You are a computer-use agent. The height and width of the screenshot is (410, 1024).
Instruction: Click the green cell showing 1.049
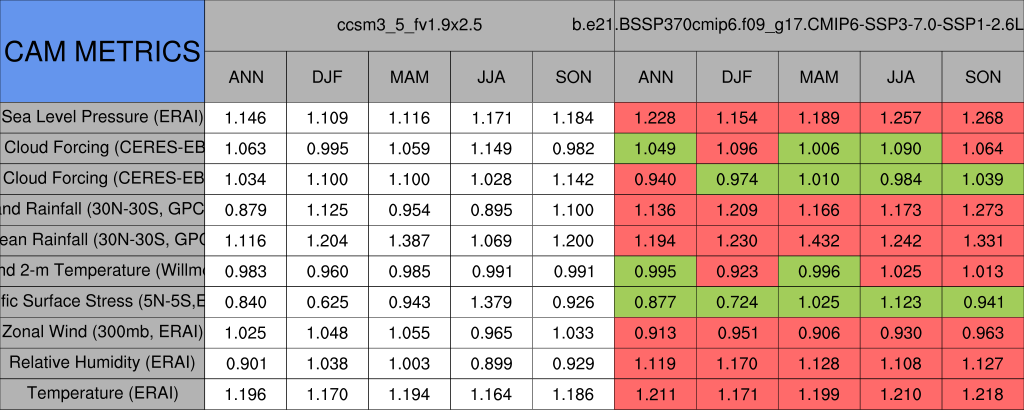click(655, 148)
